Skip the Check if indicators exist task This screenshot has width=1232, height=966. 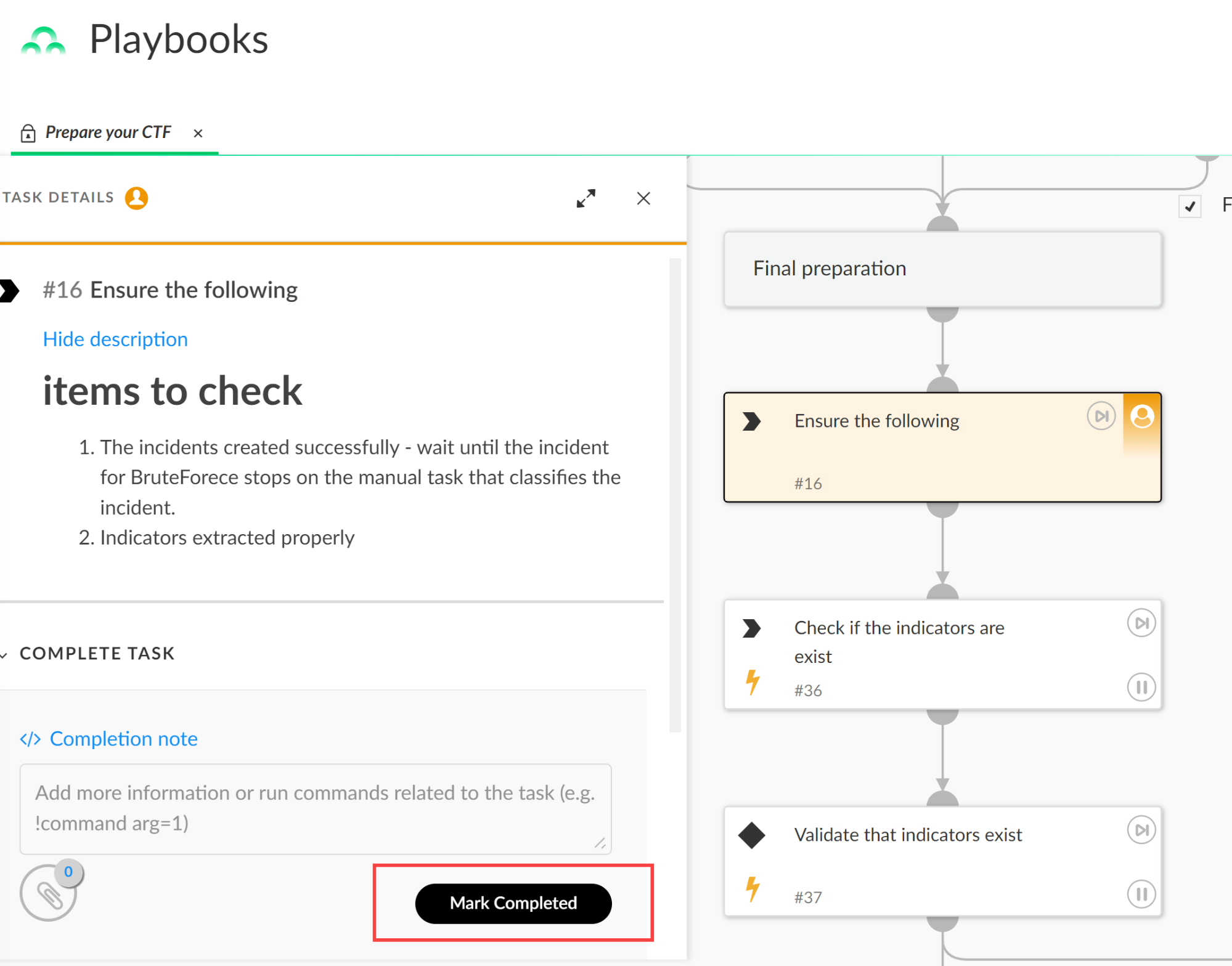(x=1140, y=623)
